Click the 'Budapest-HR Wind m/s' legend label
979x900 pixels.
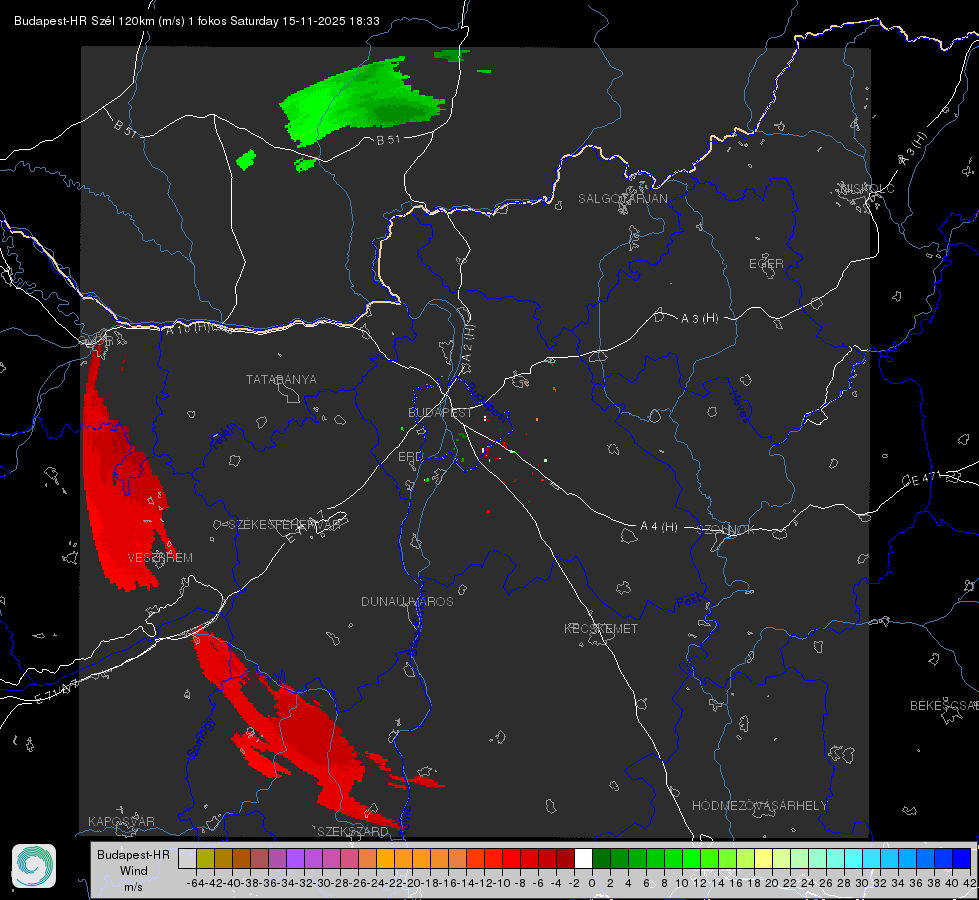[x=133, y=870]
